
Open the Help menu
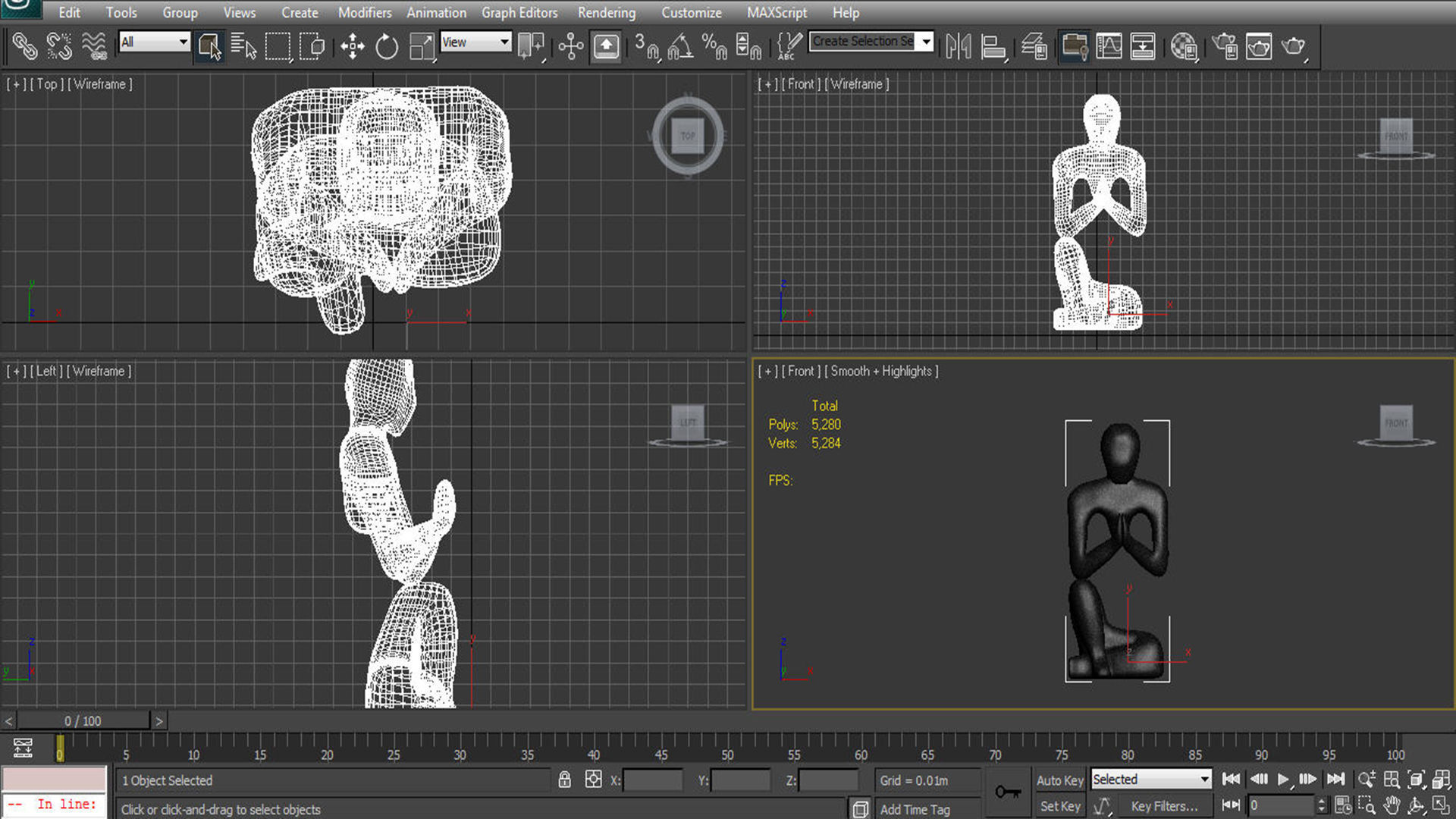tap(846, 13)
